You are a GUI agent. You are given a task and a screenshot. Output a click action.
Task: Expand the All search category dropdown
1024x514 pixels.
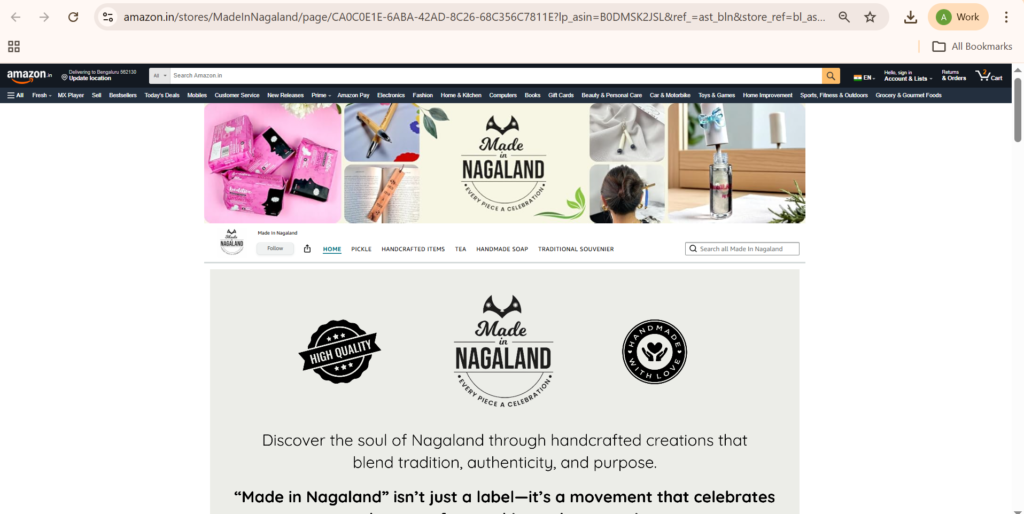tap(160, 76)
